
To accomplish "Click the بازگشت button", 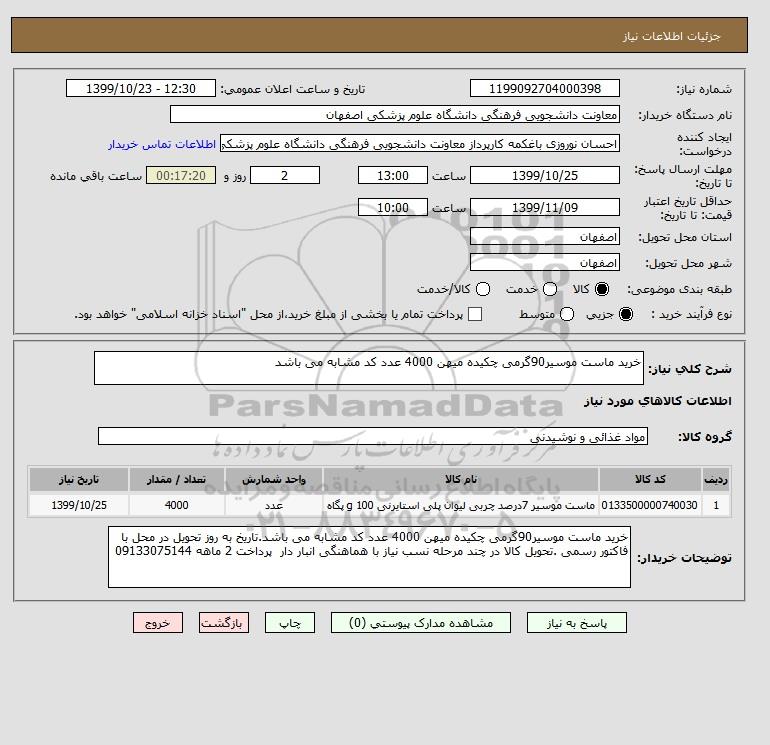I will point(224,623).
